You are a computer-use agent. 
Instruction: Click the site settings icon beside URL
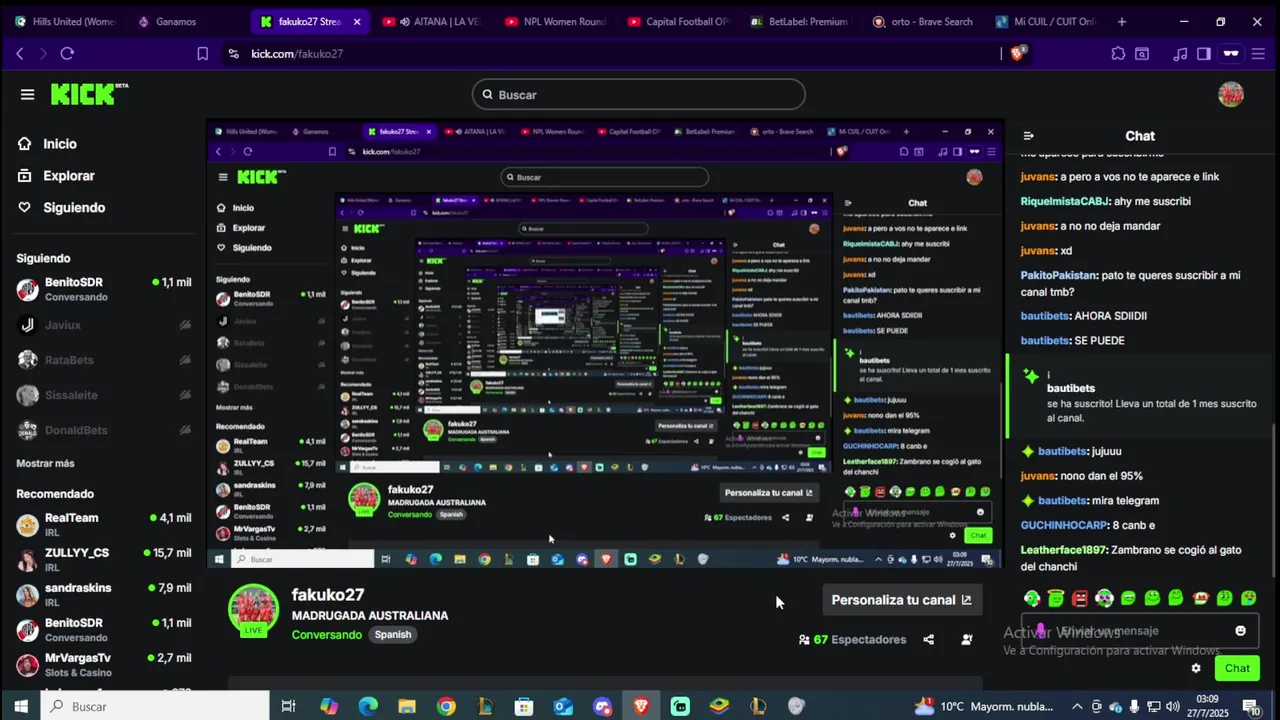233,53
